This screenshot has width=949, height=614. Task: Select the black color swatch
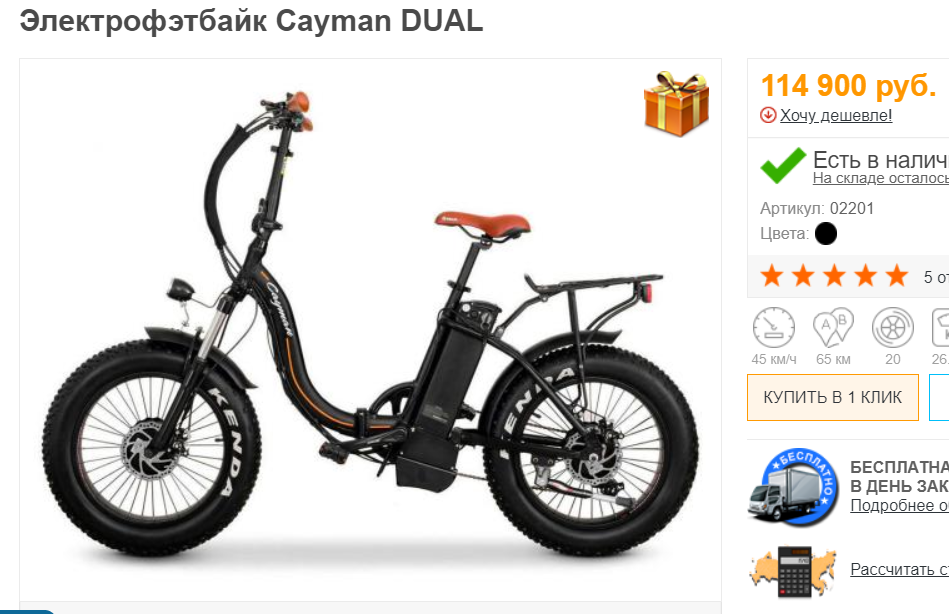[x=826, y=234]
